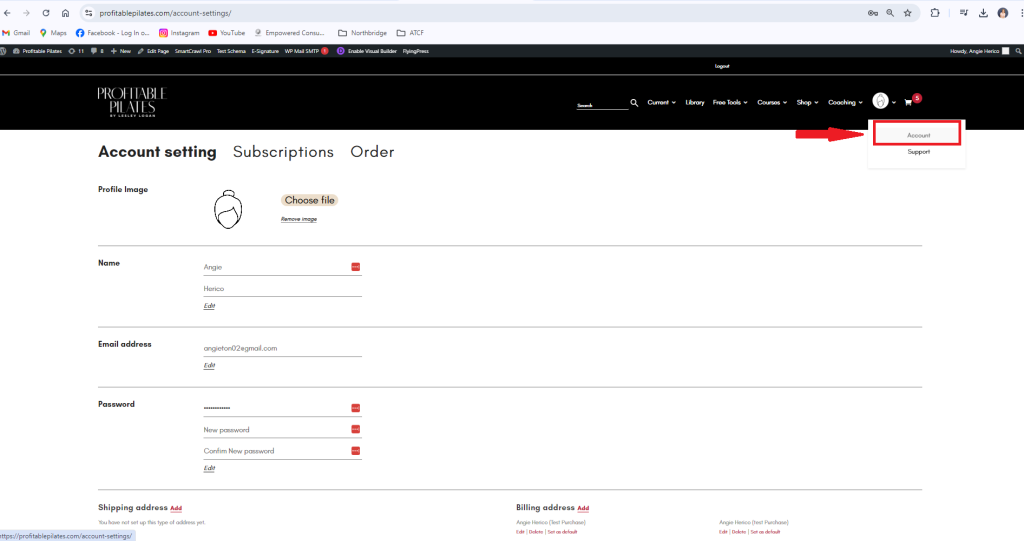Image resolution: width=1024 pixels, height=541 pixels.
Task: Toggle the user avatar account dropdown
Action: [x=882, y=102]
